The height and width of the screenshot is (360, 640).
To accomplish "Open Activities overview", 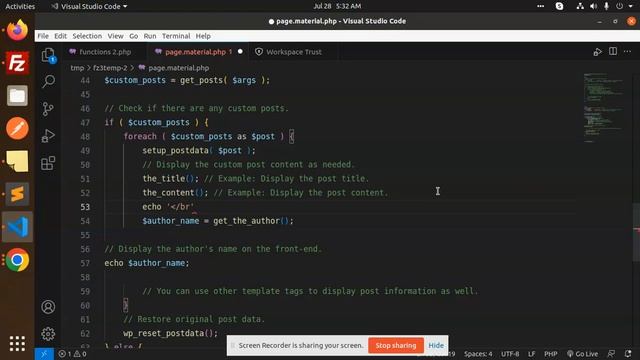I will tap(20, 6).
